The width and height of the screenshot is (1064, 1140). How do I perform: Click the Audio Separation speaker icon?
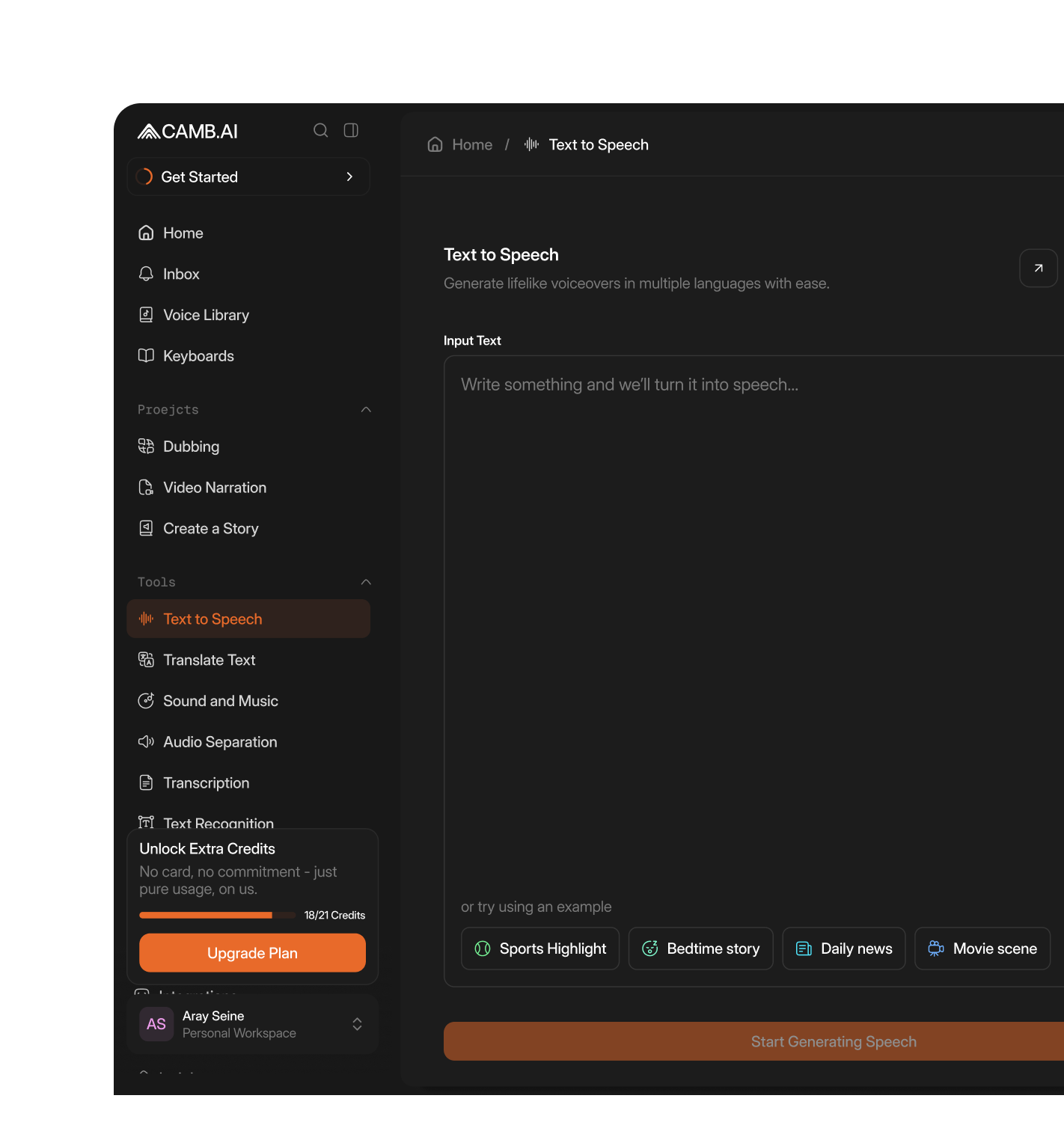click(146, 742)
